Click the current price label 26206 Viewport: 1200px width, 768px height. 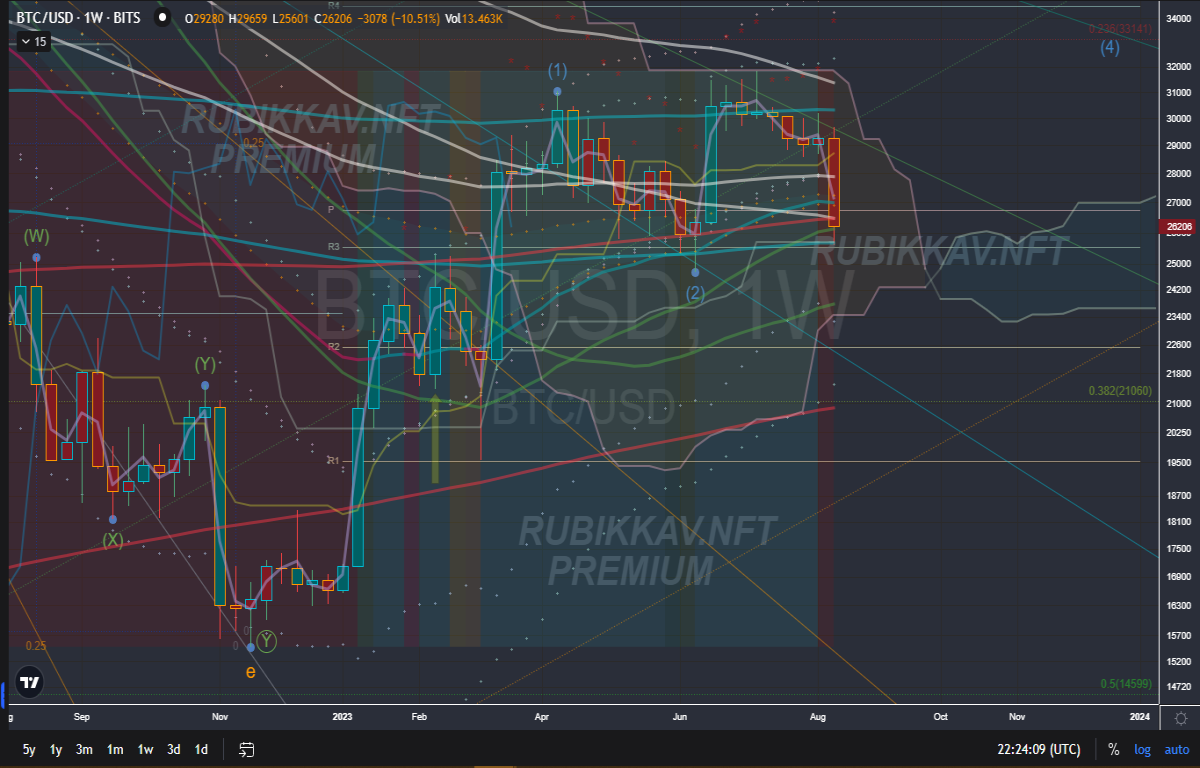tap(1180, 227)
